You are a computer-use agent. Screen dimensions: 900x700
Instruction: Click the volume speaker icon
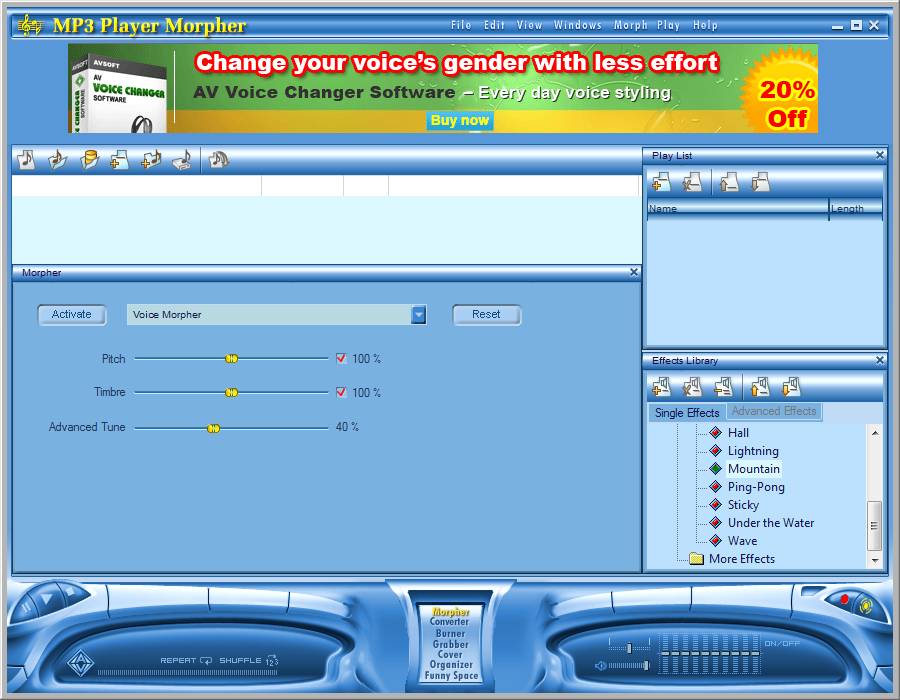600,666
